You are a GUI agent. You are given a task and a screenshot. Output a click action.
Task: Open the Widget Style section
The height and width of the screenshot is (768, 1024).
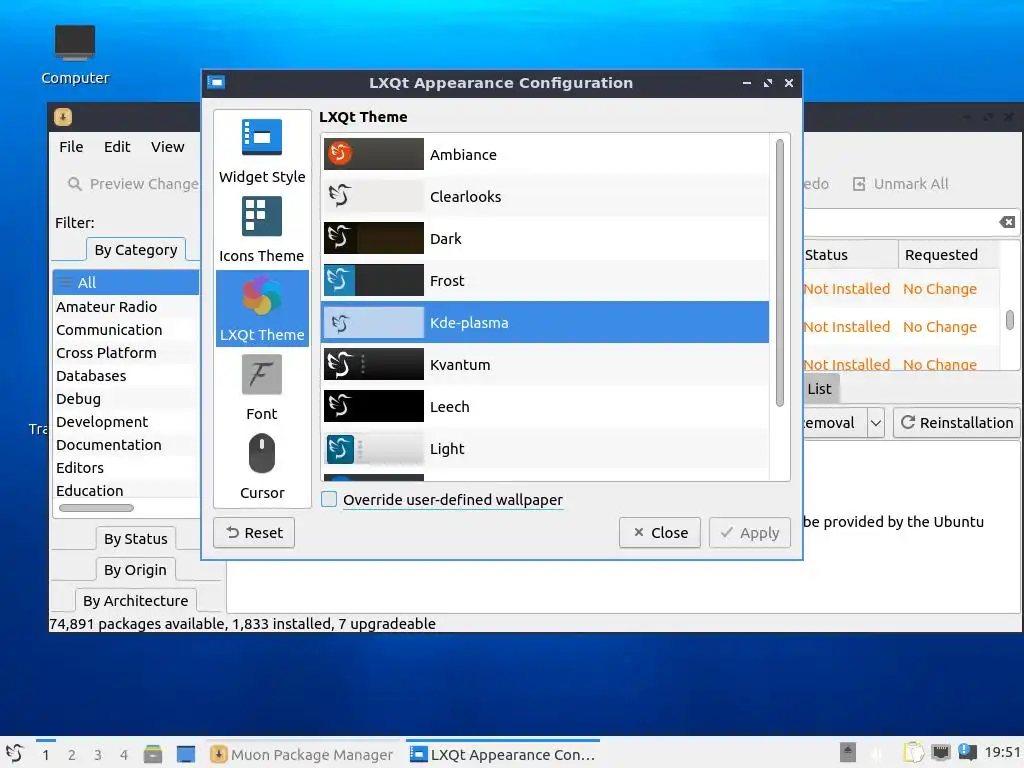click(x=262, y=151)
